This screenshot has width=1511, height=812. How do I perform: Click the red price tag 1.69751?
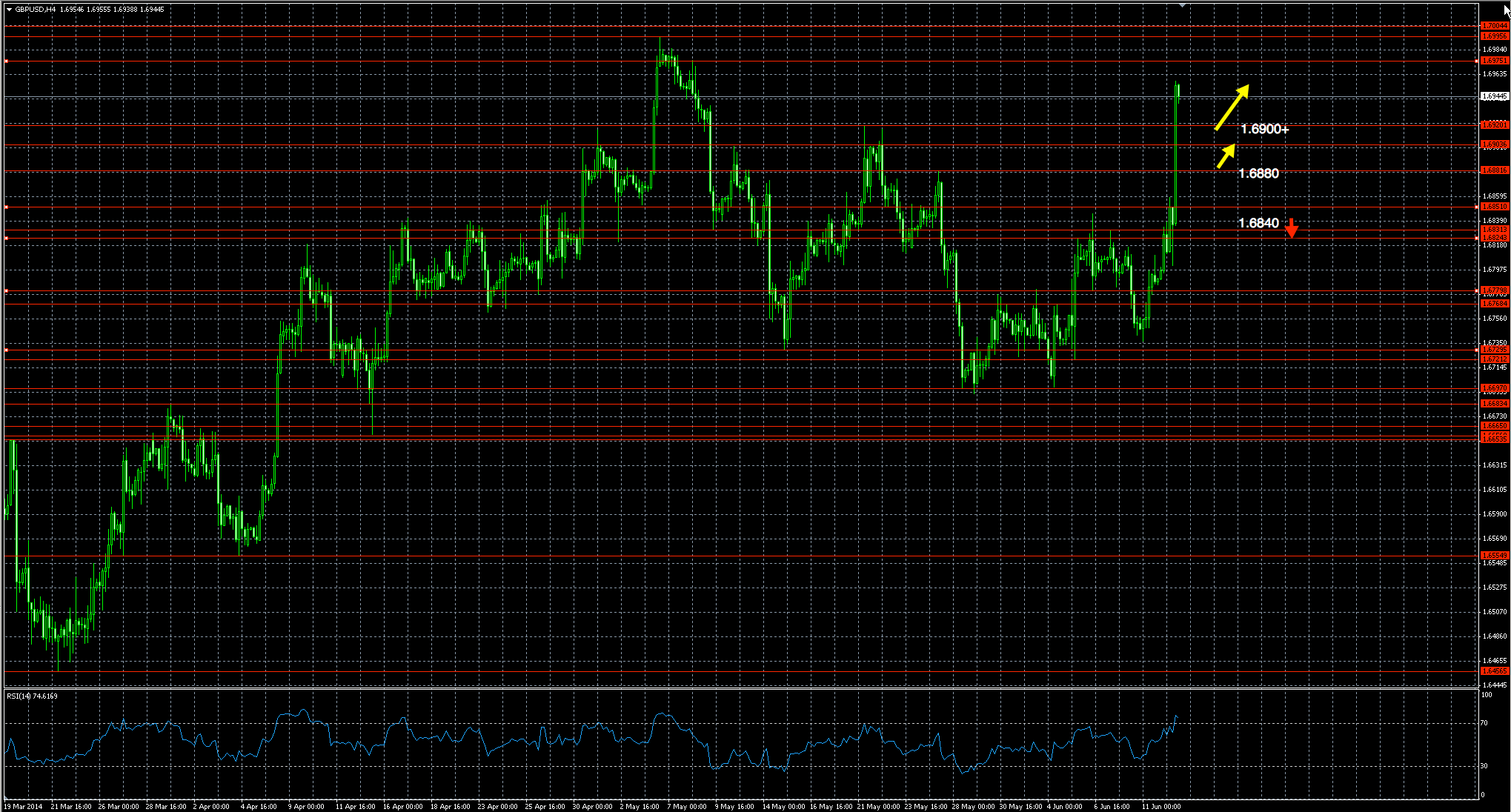[x=1494, y=61]
